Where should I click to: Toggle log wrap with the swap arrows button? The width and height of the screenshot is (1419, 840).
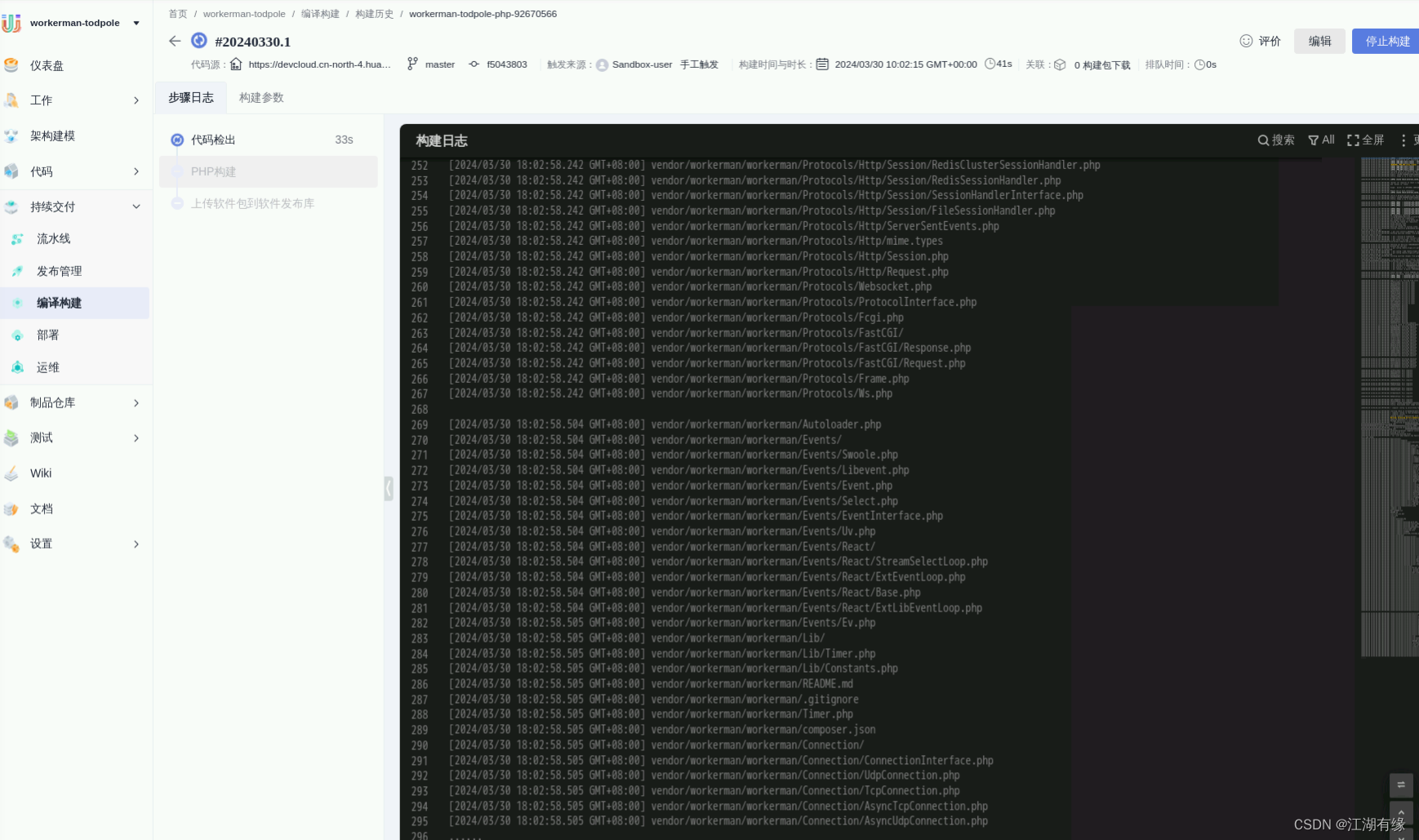[1401, 785]
